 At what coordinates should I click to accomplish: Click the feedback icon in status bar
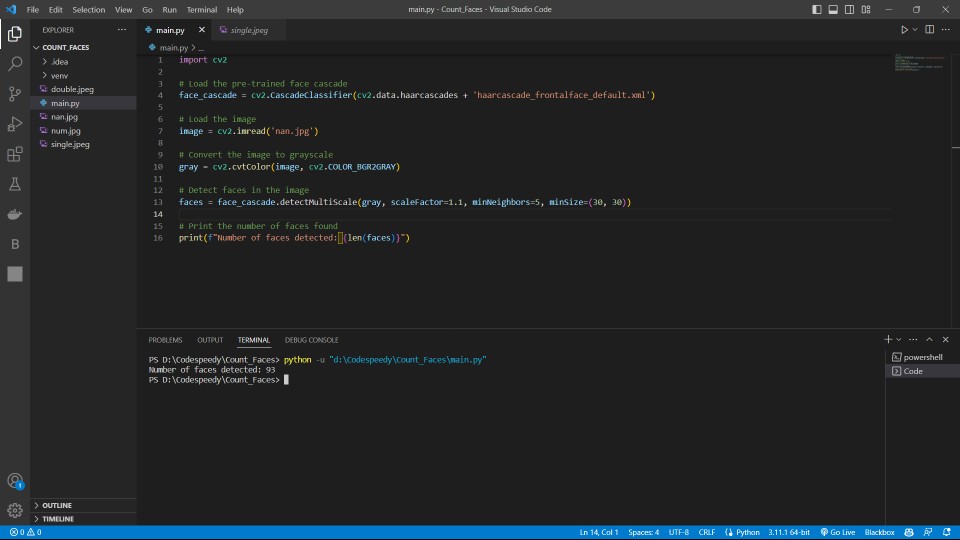(x=928, y=532)
